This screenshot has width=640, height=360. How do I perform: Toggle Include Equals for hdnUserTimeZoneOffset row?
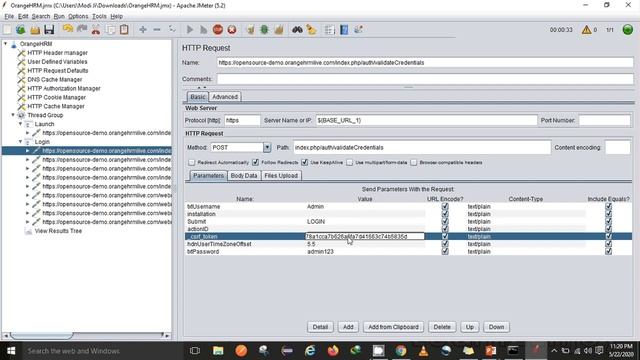pos(609,244)
